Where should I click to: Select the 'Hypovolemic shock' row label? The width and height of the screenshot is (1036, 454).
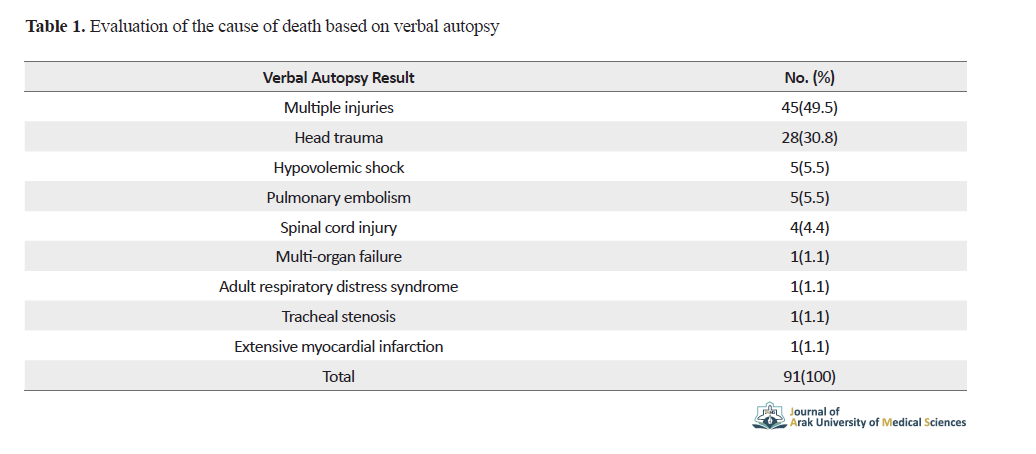(338, 168)
